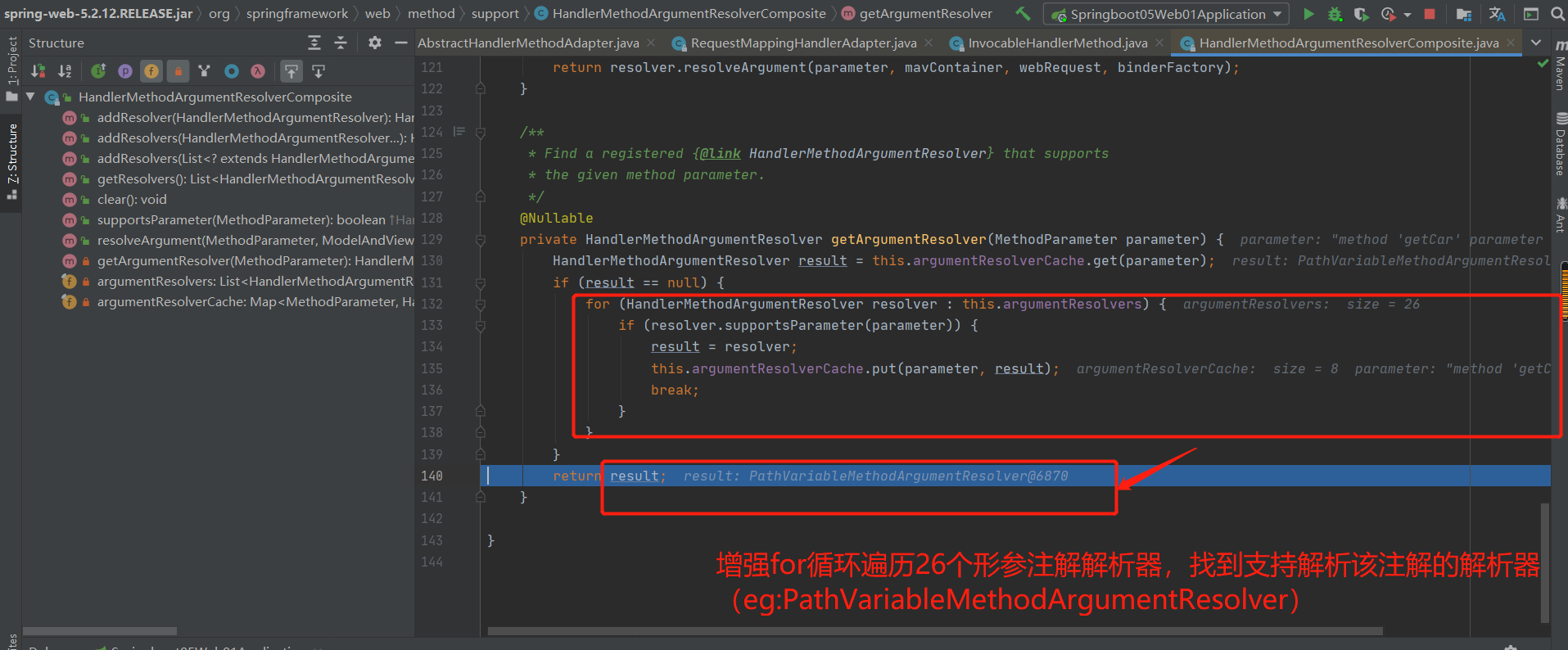Click 'springframework' breadcrumb

(x=296, y=14)
